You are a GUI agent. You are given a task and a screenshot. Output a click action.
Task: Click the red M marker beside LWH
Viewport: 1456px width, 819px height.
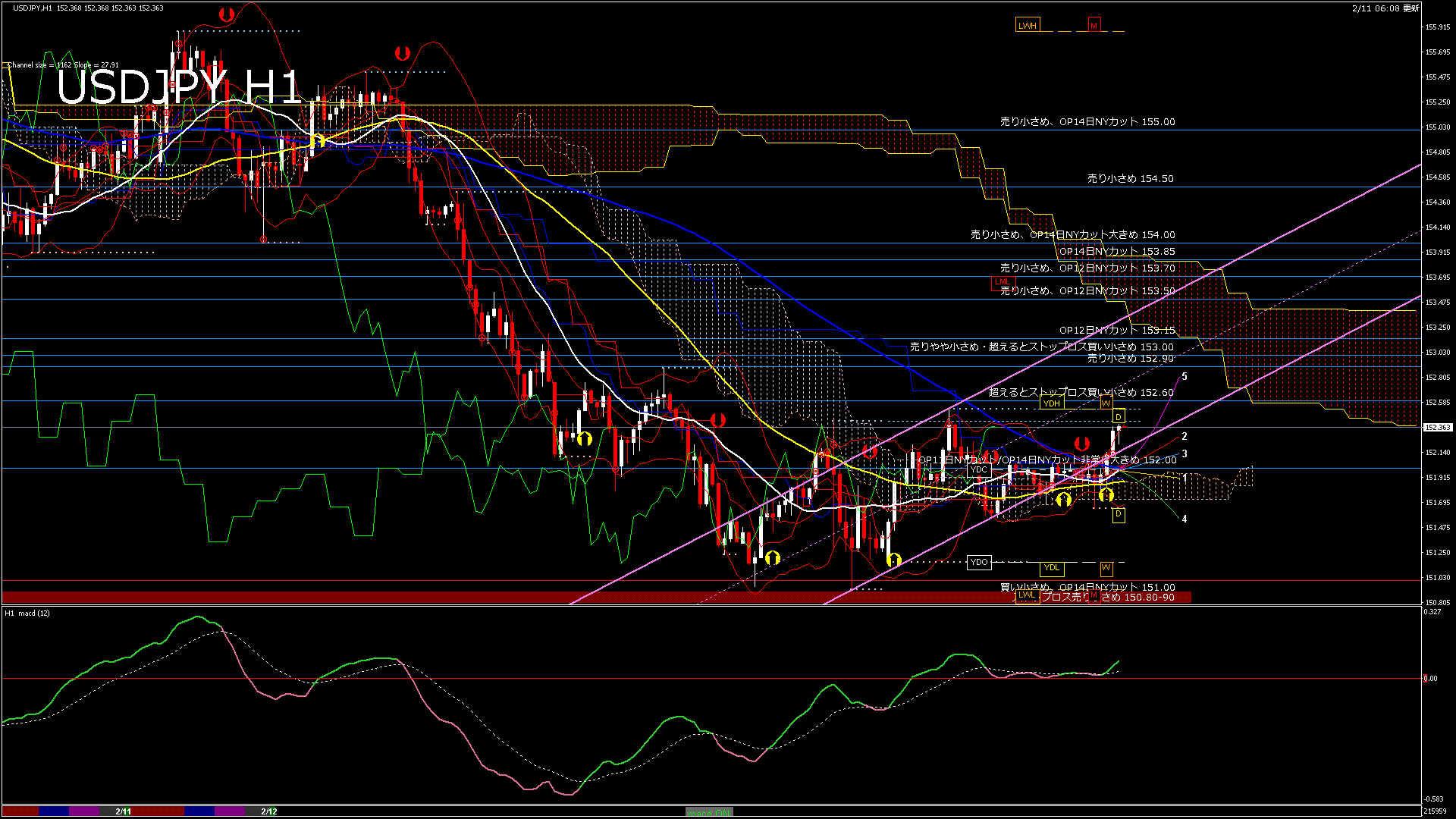tap(1094, 26)
